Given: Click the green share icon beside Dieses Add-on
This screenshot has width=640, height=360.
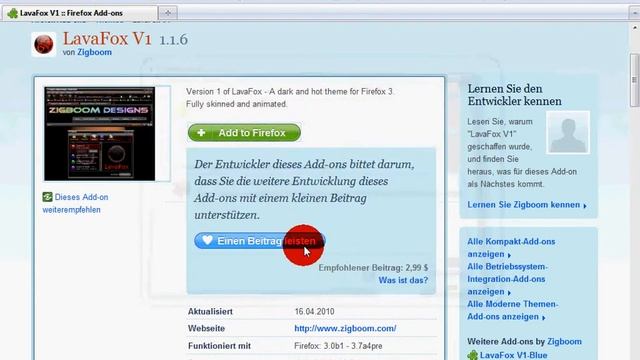Looking at the screenshot, I should tap(47, 197).
